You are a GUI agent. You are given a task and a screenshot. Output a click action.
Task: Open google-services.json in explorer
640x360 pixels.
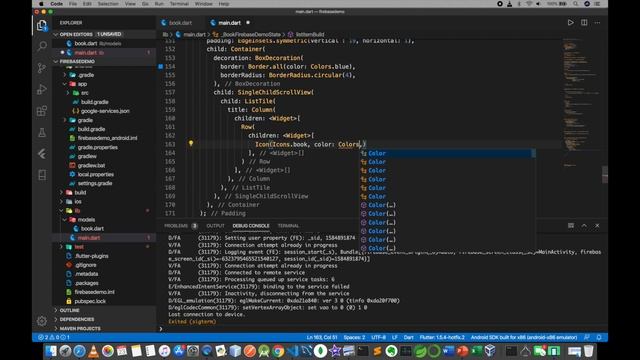tap(104, 111)
